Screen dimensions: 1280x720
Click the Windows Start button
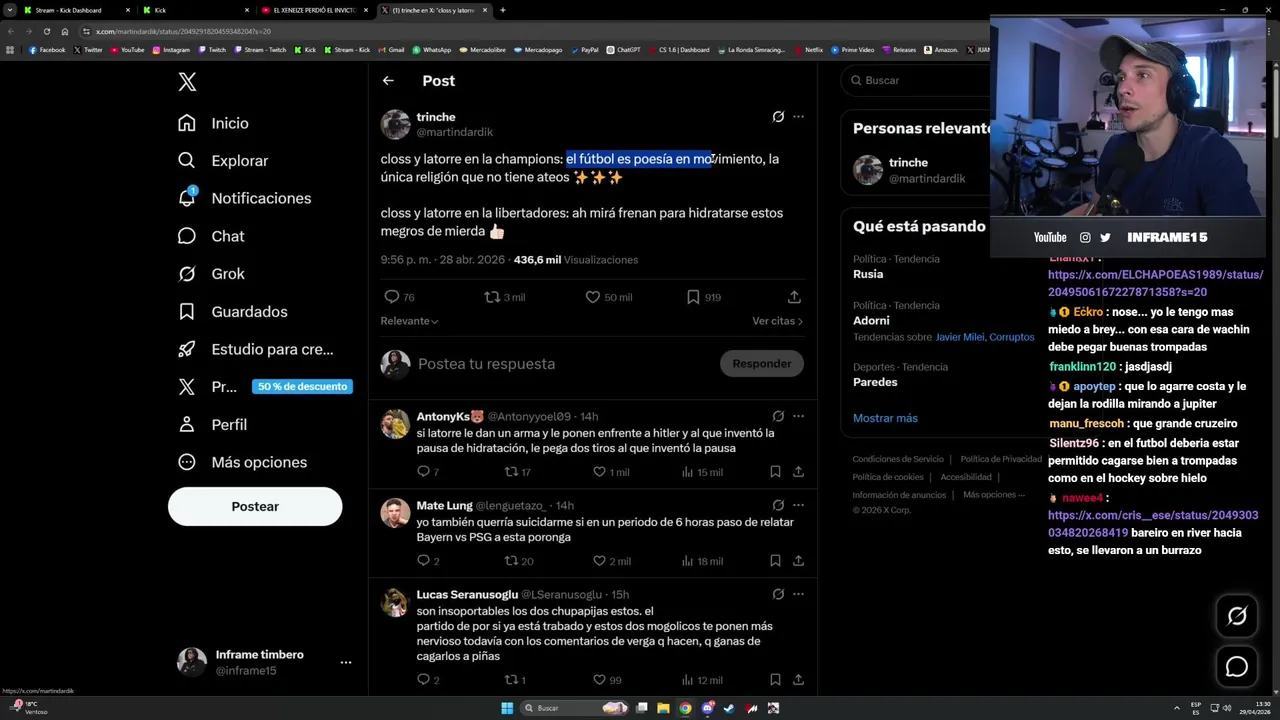tap(507, 708)
